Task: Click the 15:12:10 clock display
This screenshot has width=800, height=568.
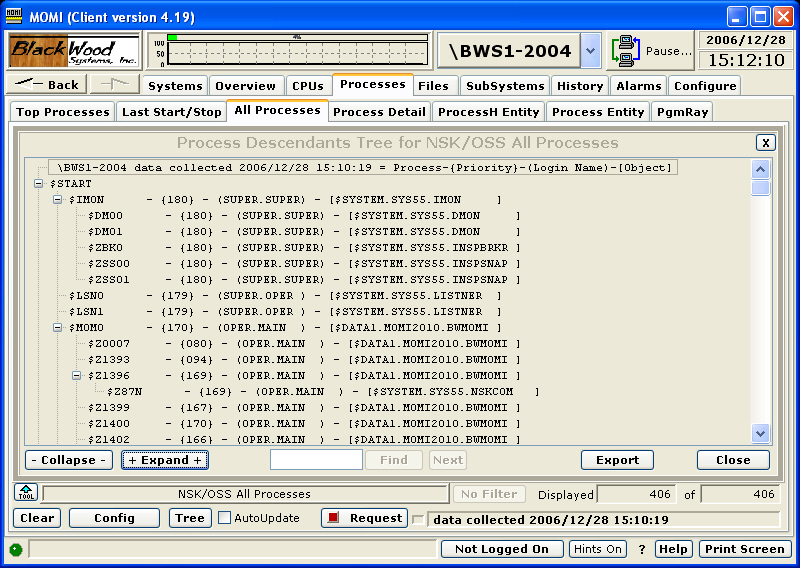Action: click(745, 60)
